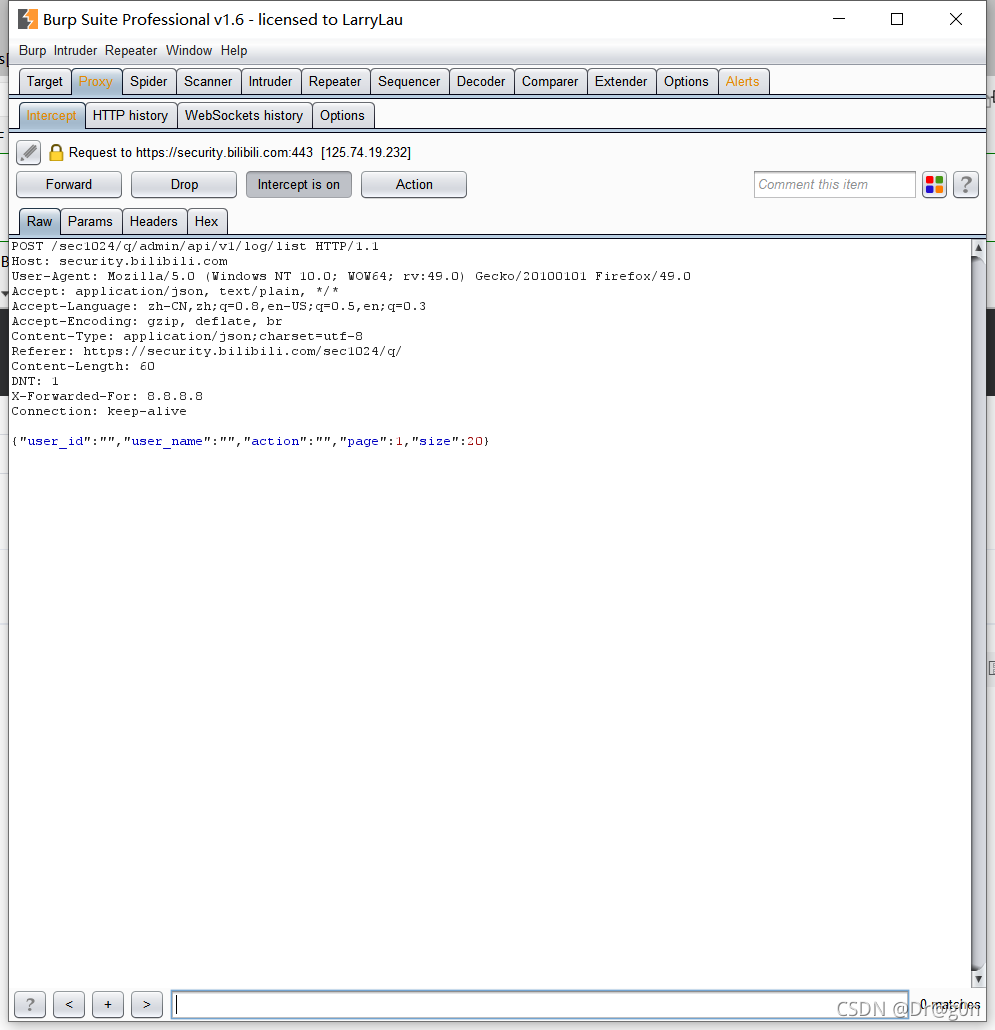Drop the intercepted request

tap(184, 185)
